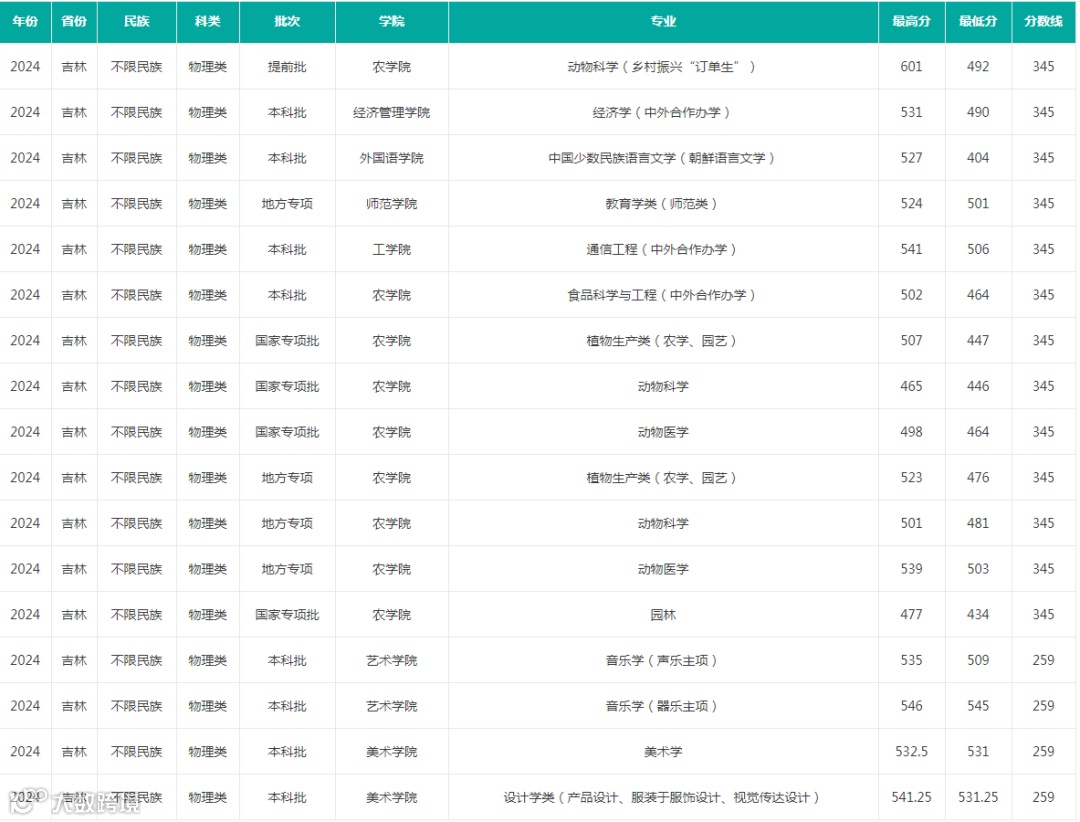Click the 提前批 batch cell

[x=287, y=67]
